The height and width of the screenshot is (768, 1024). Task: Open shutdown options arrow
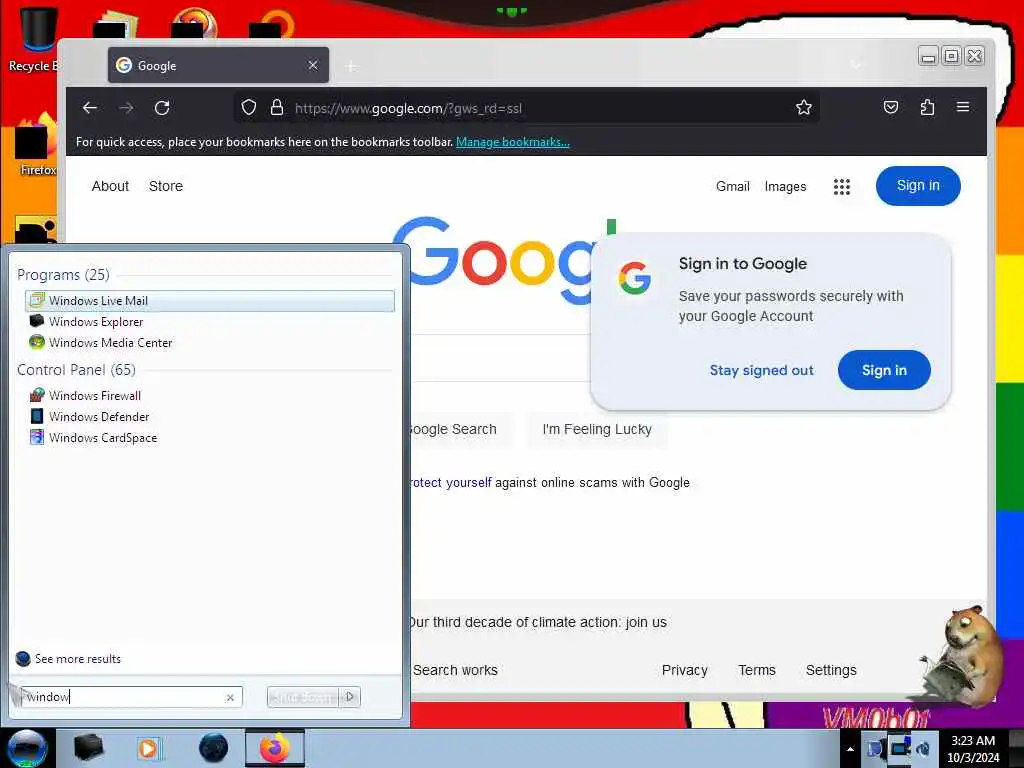pos(350,697)
